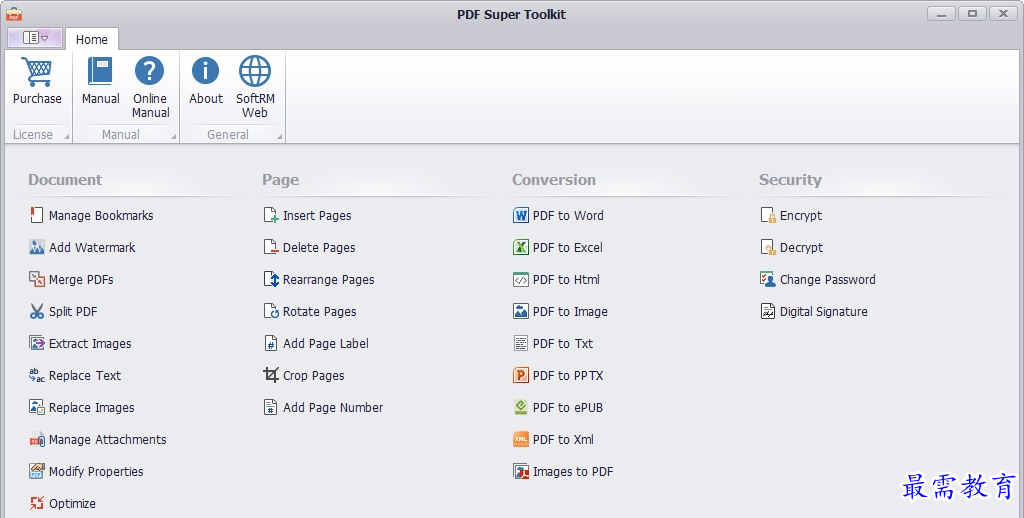Open the Digital Signature text link
Screen dimensions: 1024x518
pos(824,312)
